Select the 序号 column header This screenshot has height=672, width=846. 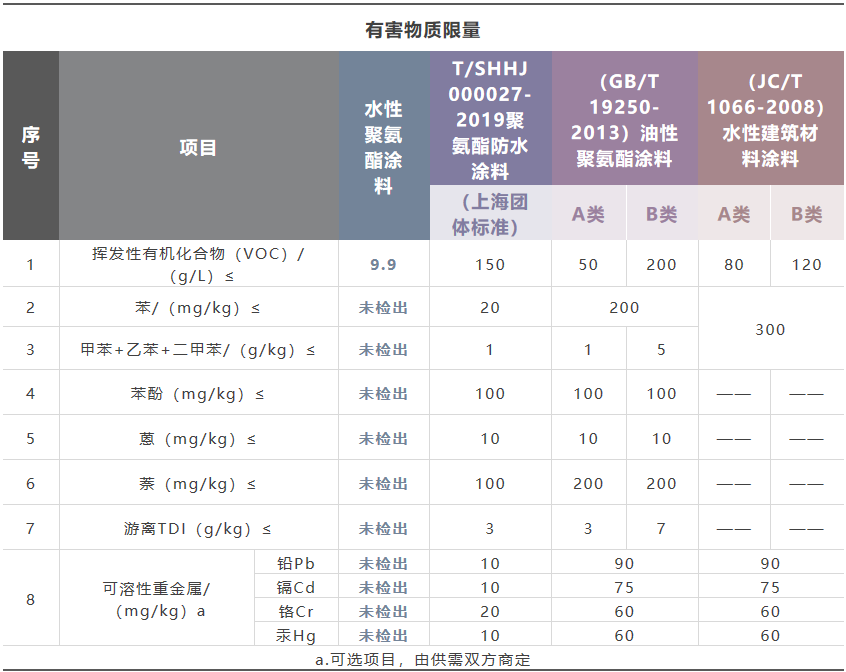coord(30,147)
